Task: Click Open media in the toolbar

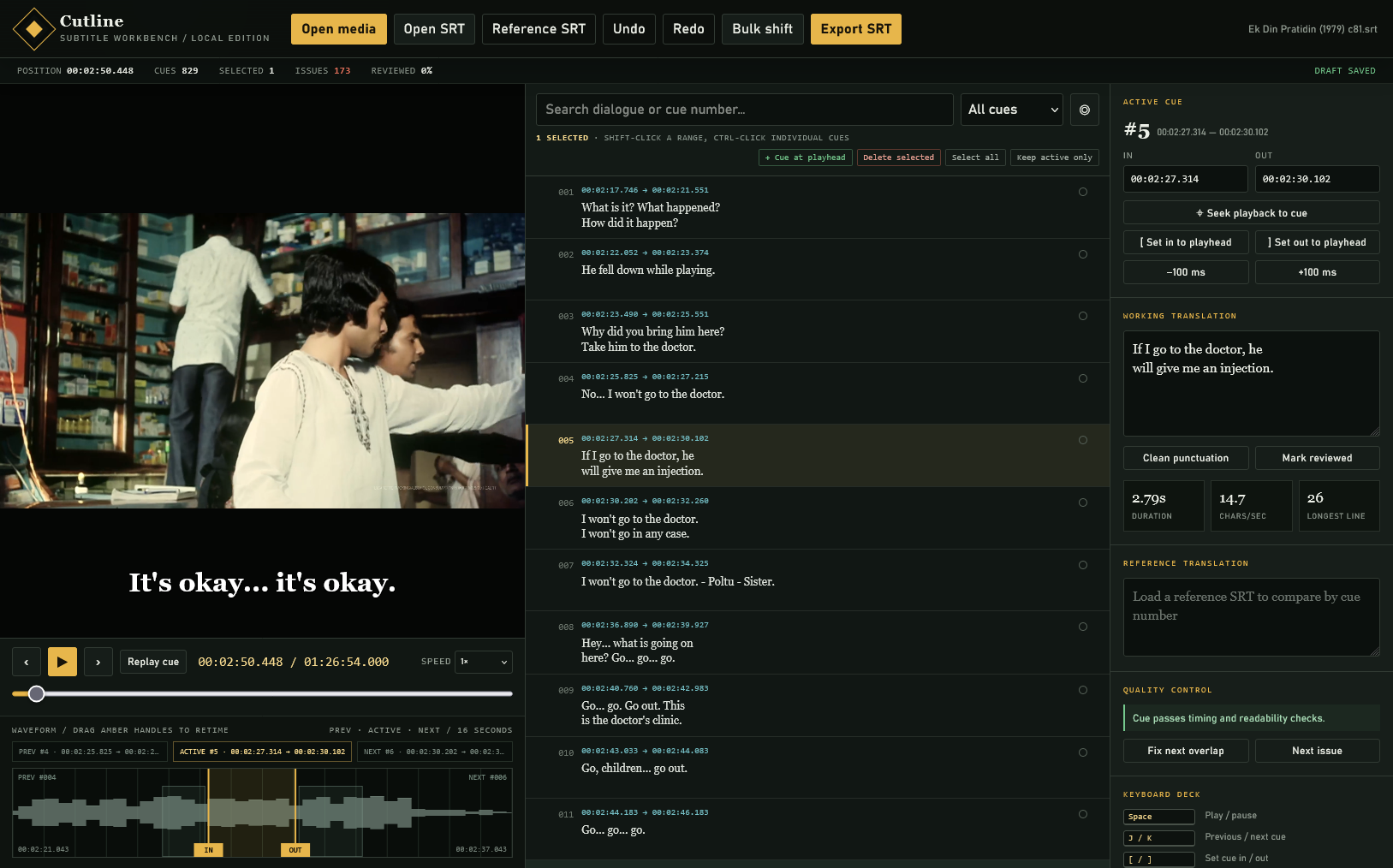Action: pos(339,29)
